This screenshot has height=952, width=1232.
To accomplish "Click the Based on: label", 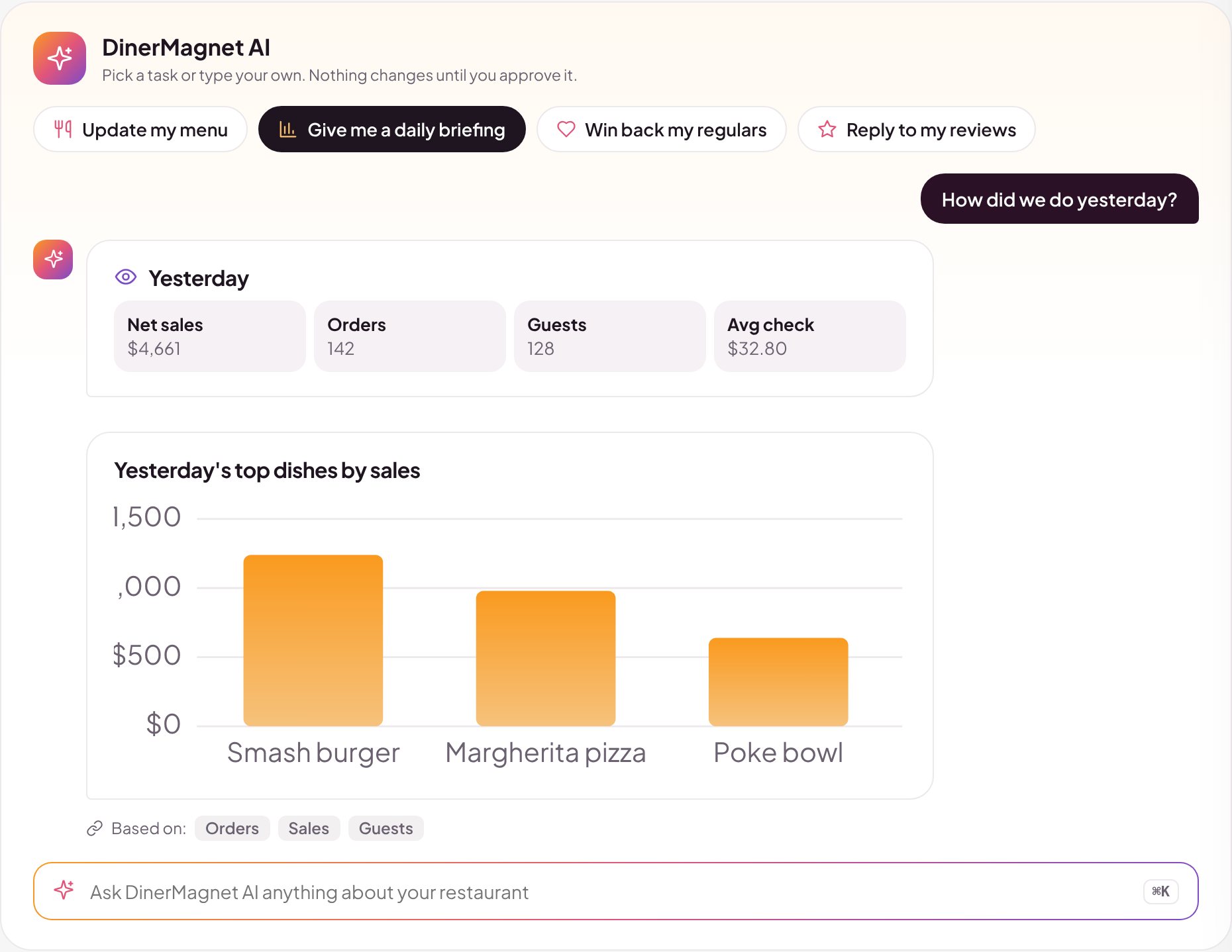I will (148, 828).
